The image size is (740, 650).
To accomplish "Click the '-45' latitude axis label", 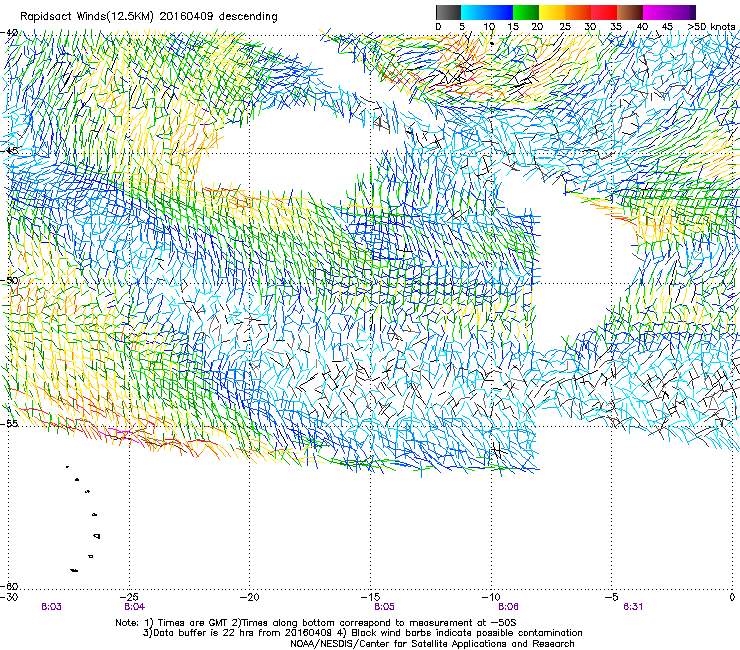I will (x=9, y=151).
